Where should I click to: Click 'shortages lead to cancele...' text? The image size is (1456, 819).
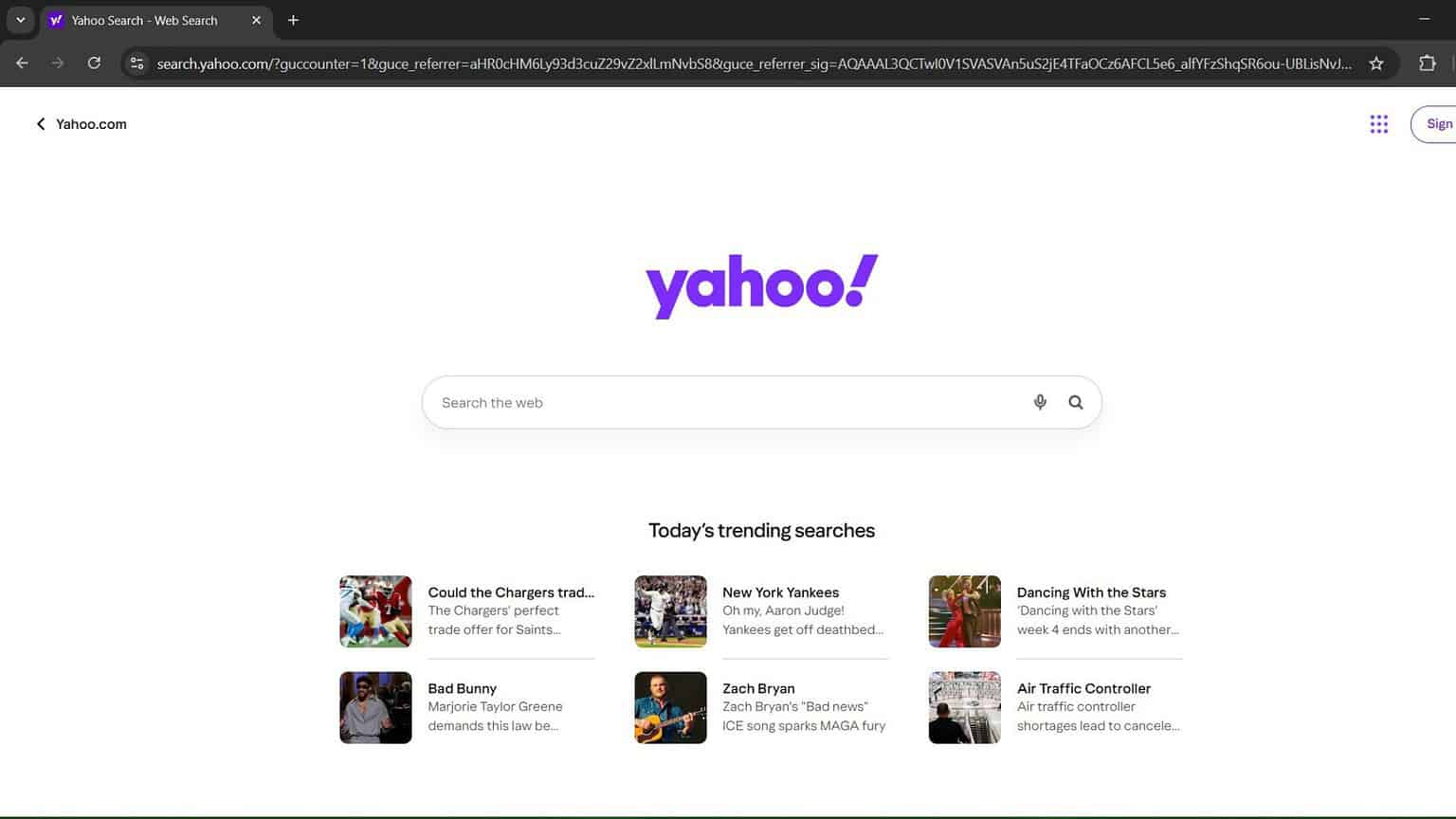(1099, 726)
